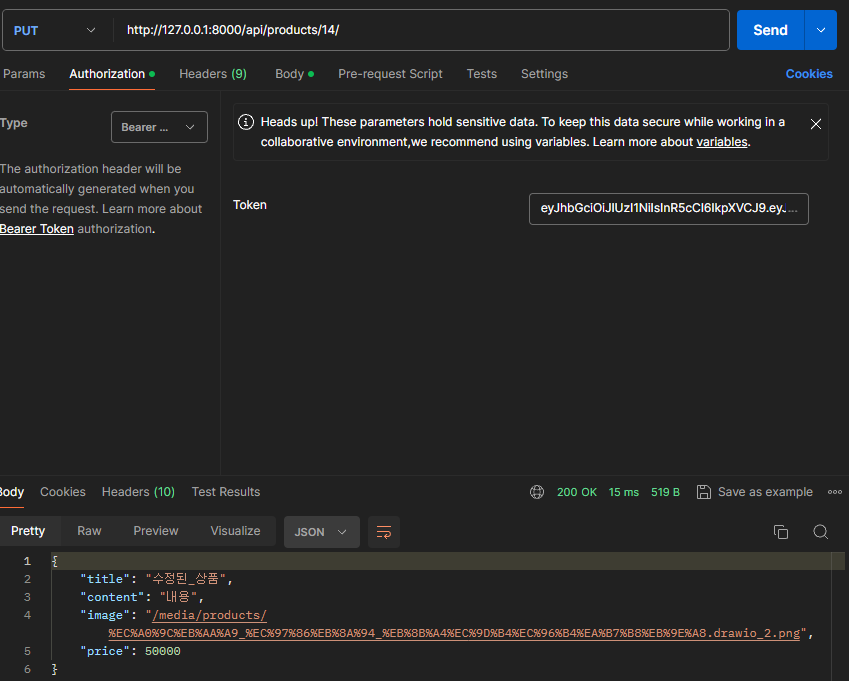The height and width of the screenshot is (681, 849).
Task: Search within the response body
Action: click(821, 532)
